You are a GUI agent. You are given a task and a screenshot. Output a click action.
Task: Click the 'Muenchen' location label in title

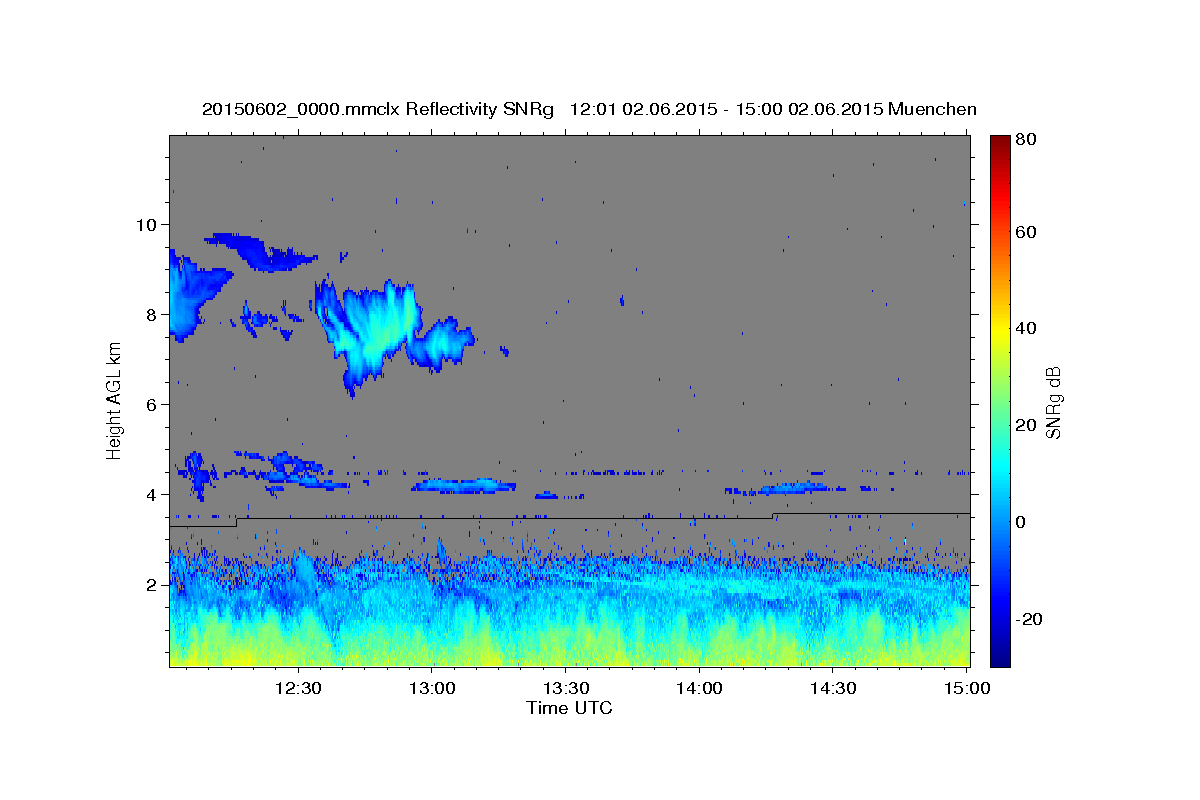[x=932, y=109]
